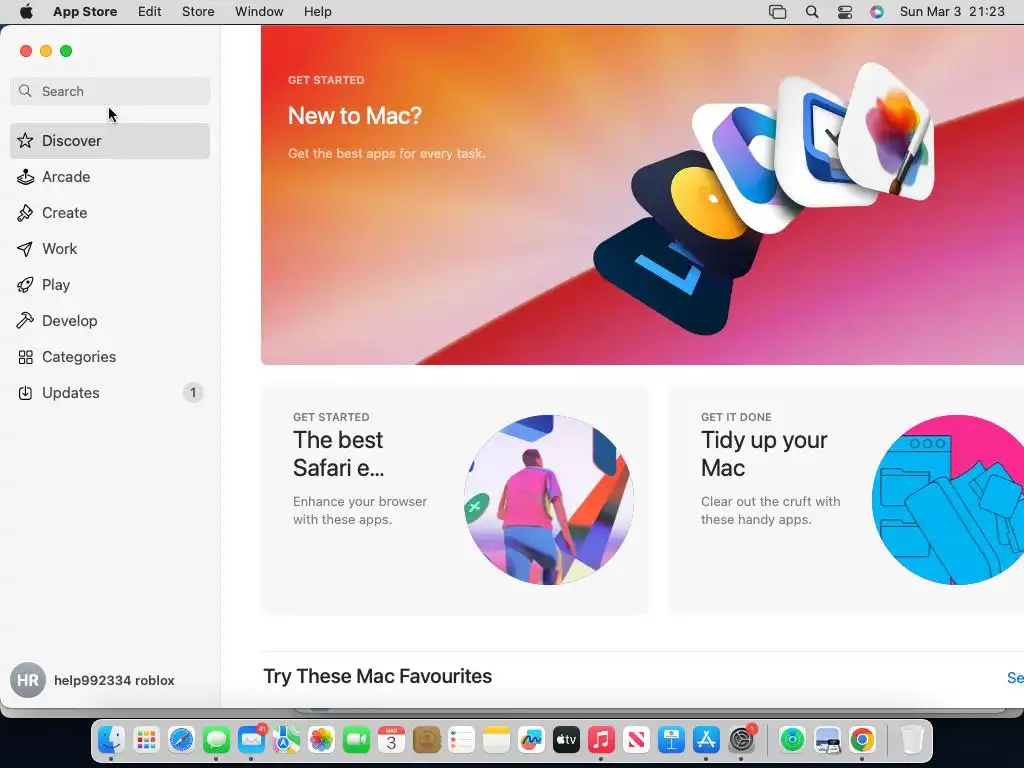Open the Tidy up your Mac card
1024x768 pixels.
846,500
